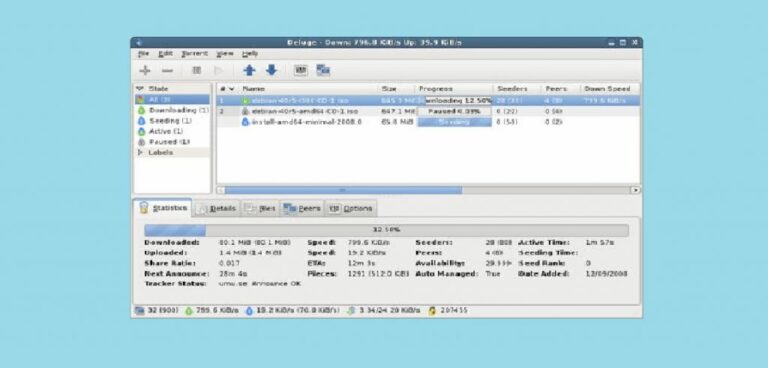Open the View menu

225,53
